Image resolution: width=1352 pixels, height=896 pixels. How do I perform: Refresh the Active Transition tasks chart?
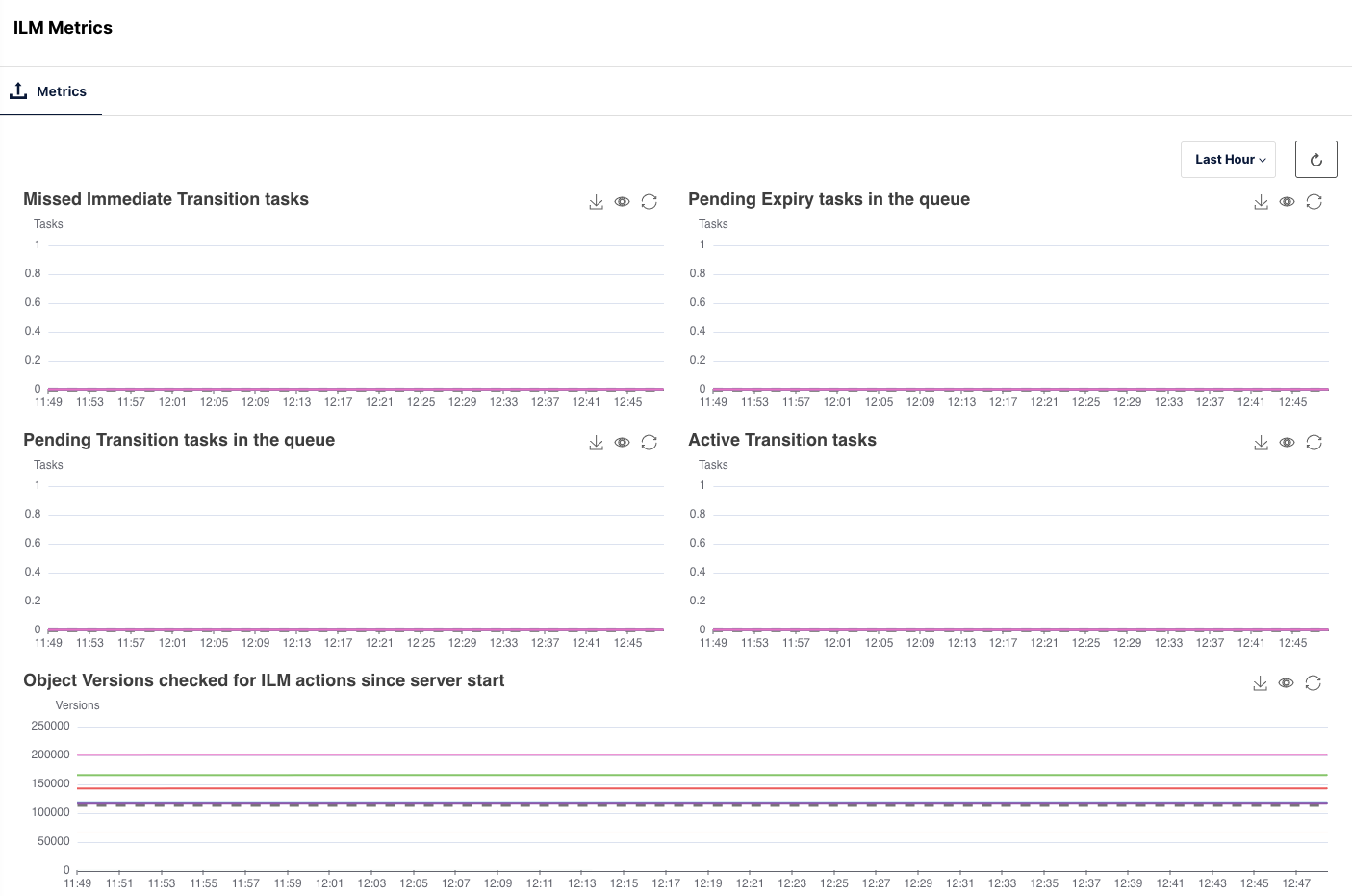pos(1314,443)
